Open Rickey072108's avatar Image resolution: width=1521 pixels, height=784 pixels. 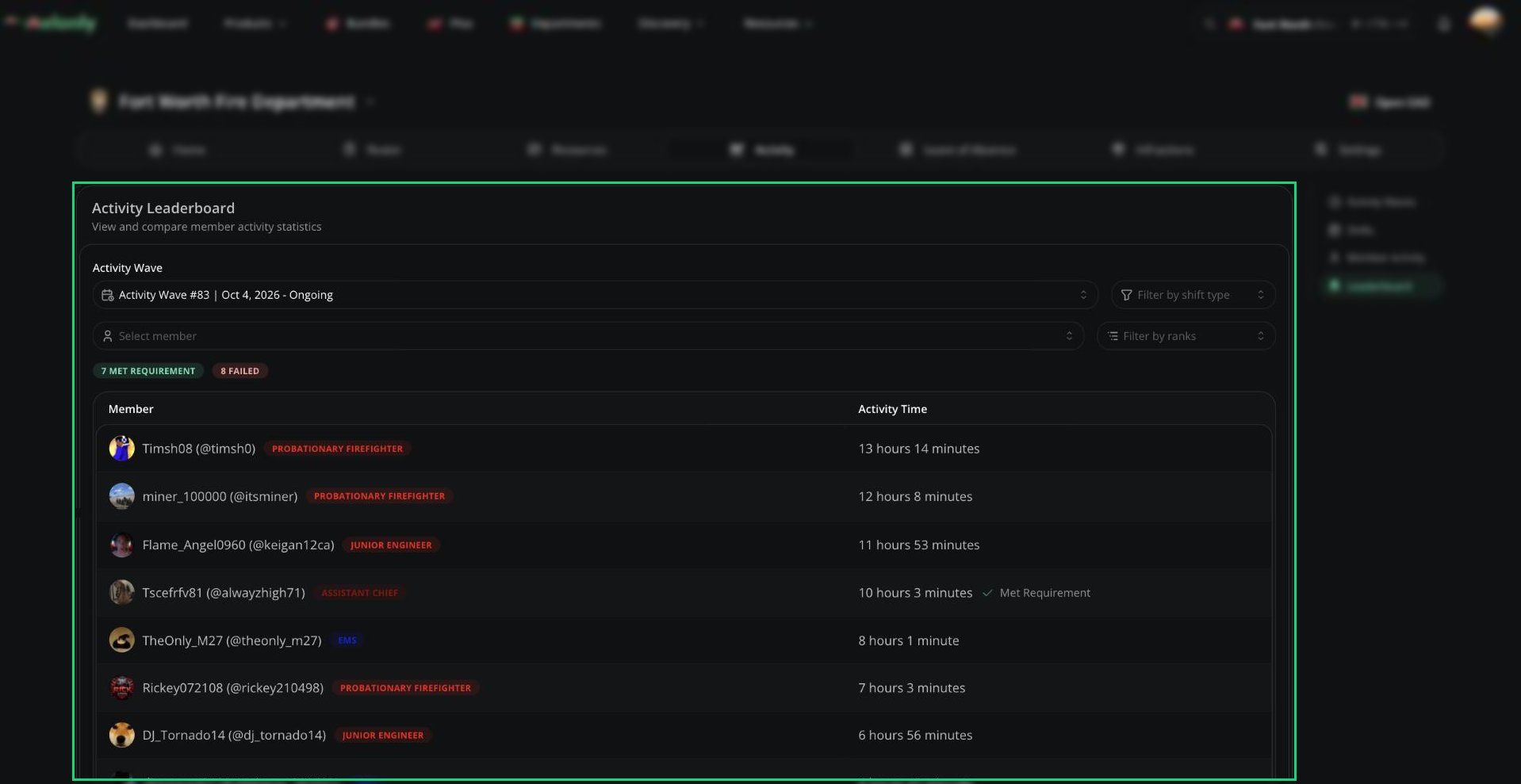[121, 688]
